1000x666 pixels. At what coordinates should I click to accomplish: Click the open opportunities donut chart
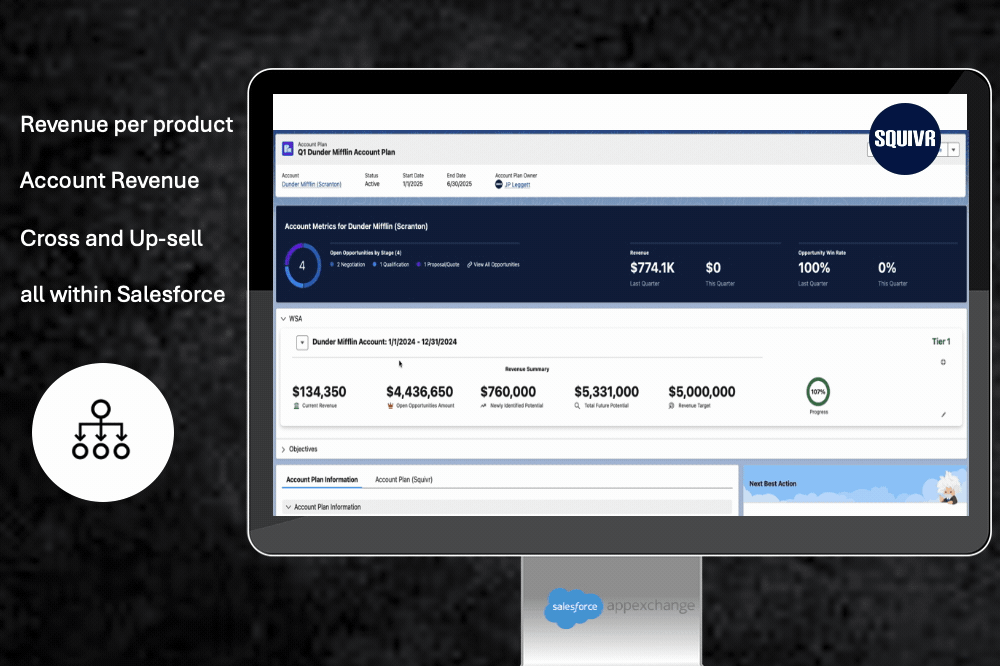coord(302,266)
